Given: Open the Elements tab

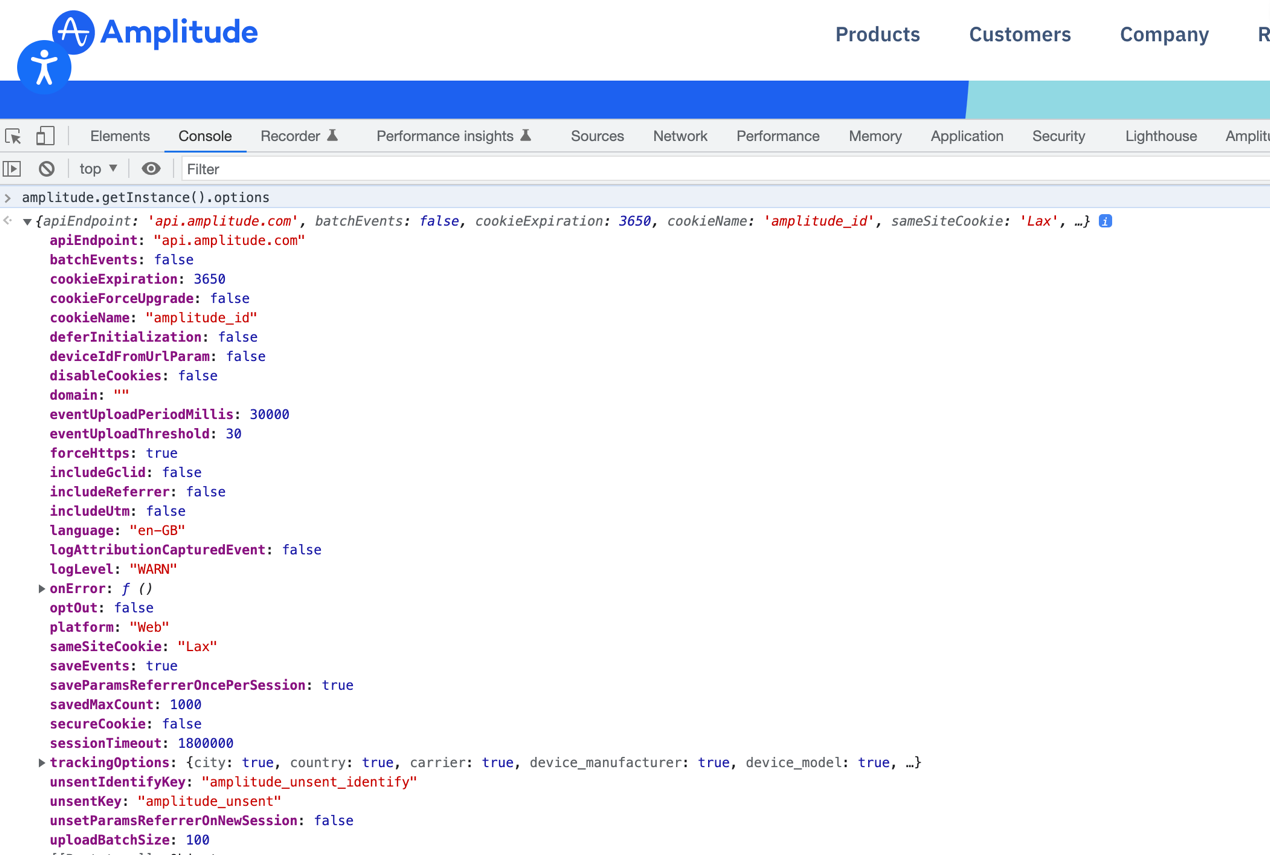Looking at the screenshot, I should [x=120, y=136].
